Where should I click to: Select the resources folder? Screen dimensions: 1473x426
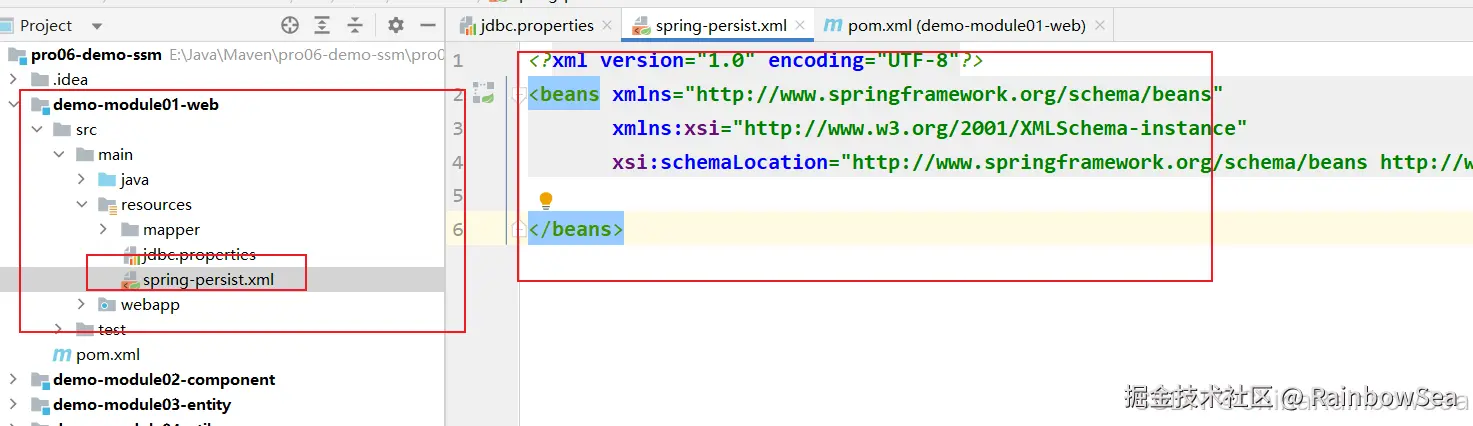click(x=156, y=205)
